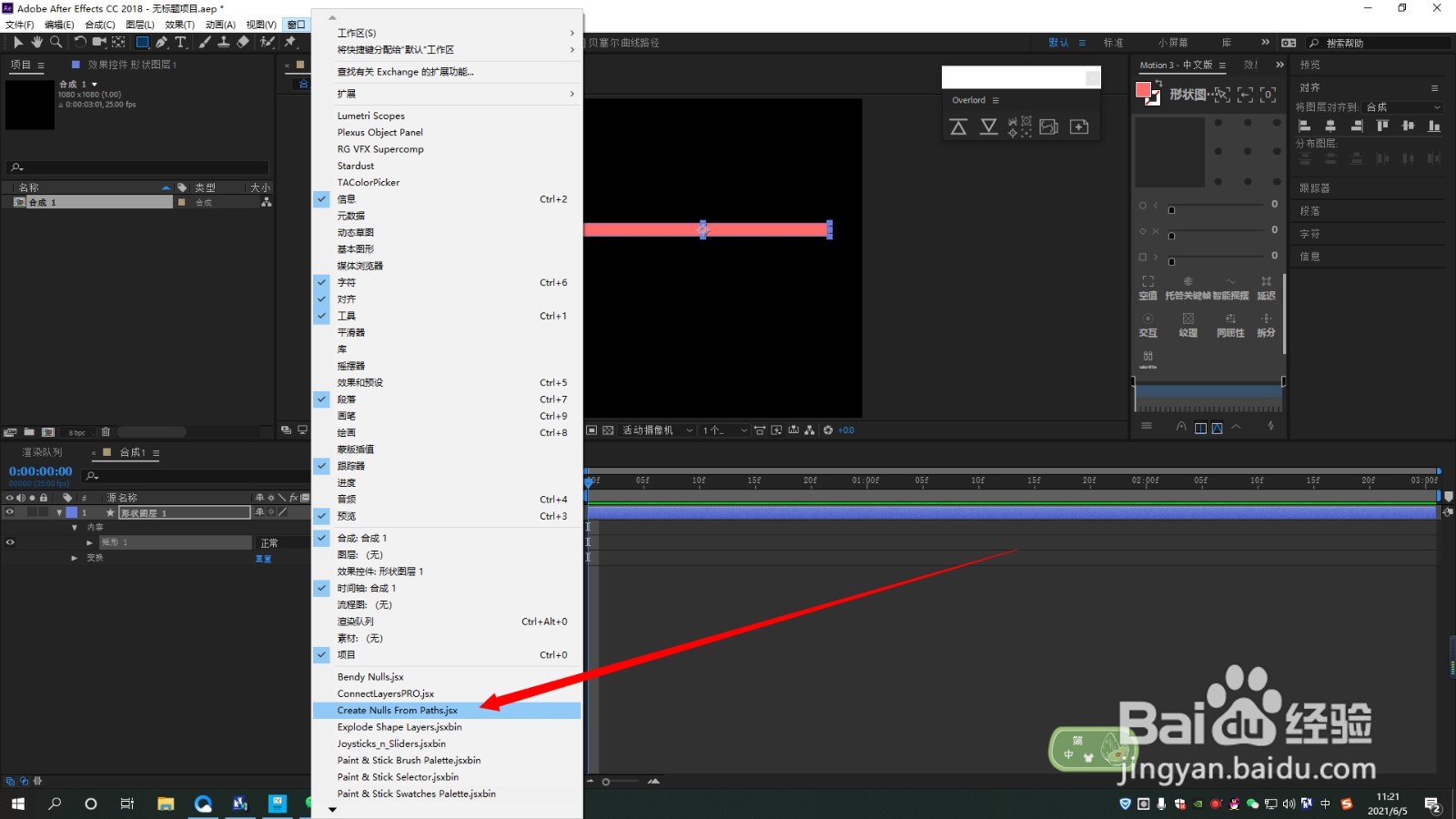This screenshot has height=819, width=1456.
Task: Switch to the 渲染队列 tab
Action: (x=43, y=452)
